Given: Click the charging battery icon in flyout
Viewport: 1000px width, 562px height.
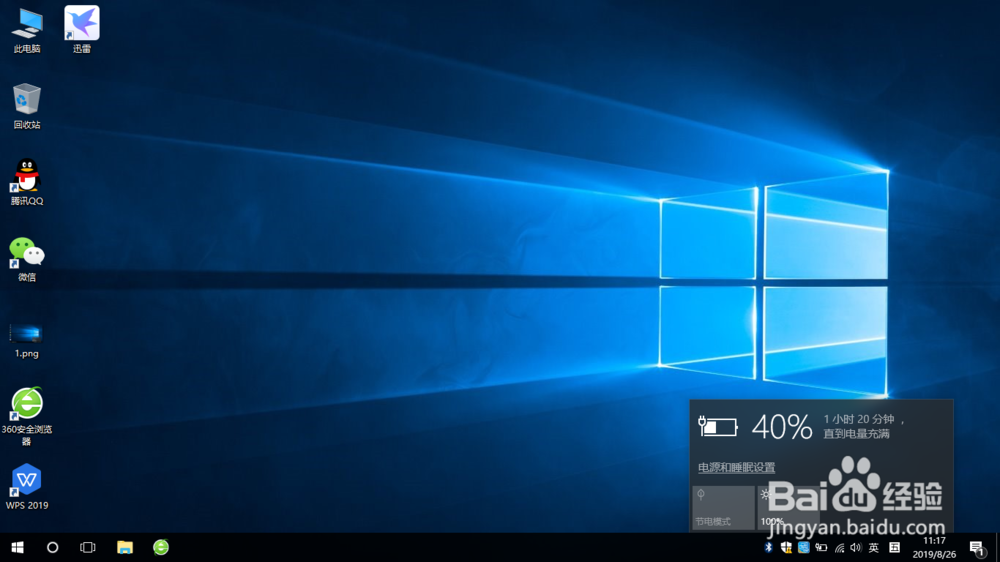Looking at the screenshot, I should 717,426.
